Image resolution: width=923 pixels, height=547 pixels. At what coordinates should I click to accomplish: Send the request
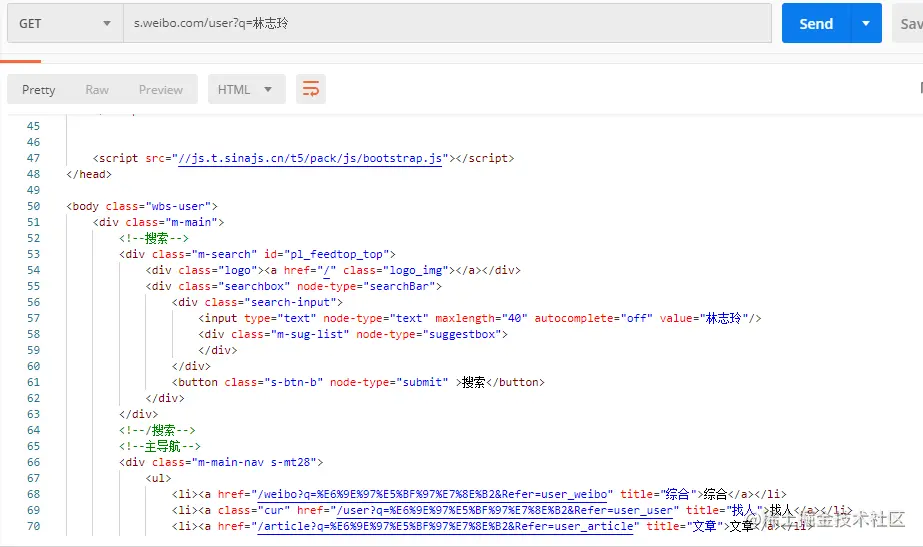816,24
